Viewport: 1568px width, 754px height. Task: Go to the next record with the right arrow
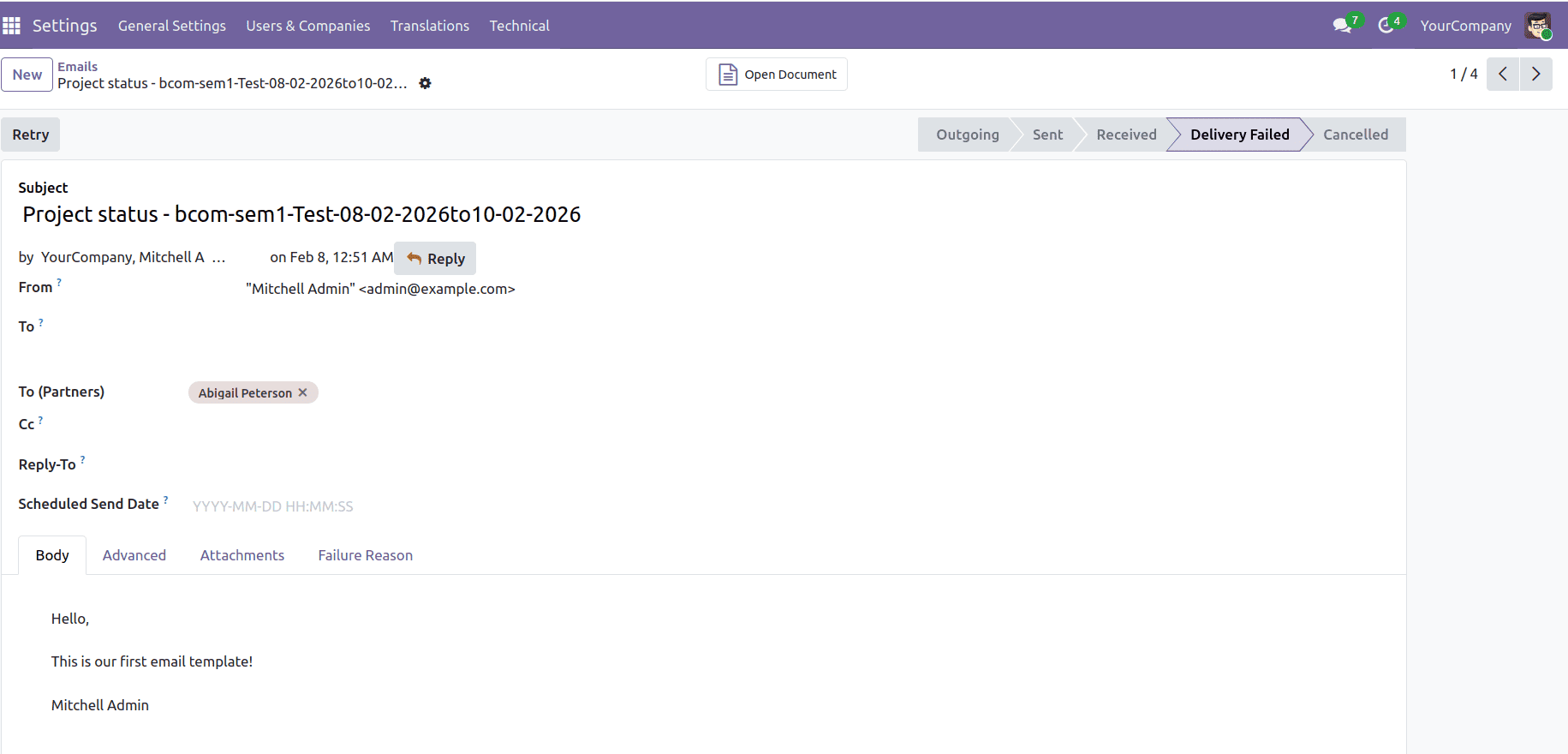point(1536,74)
